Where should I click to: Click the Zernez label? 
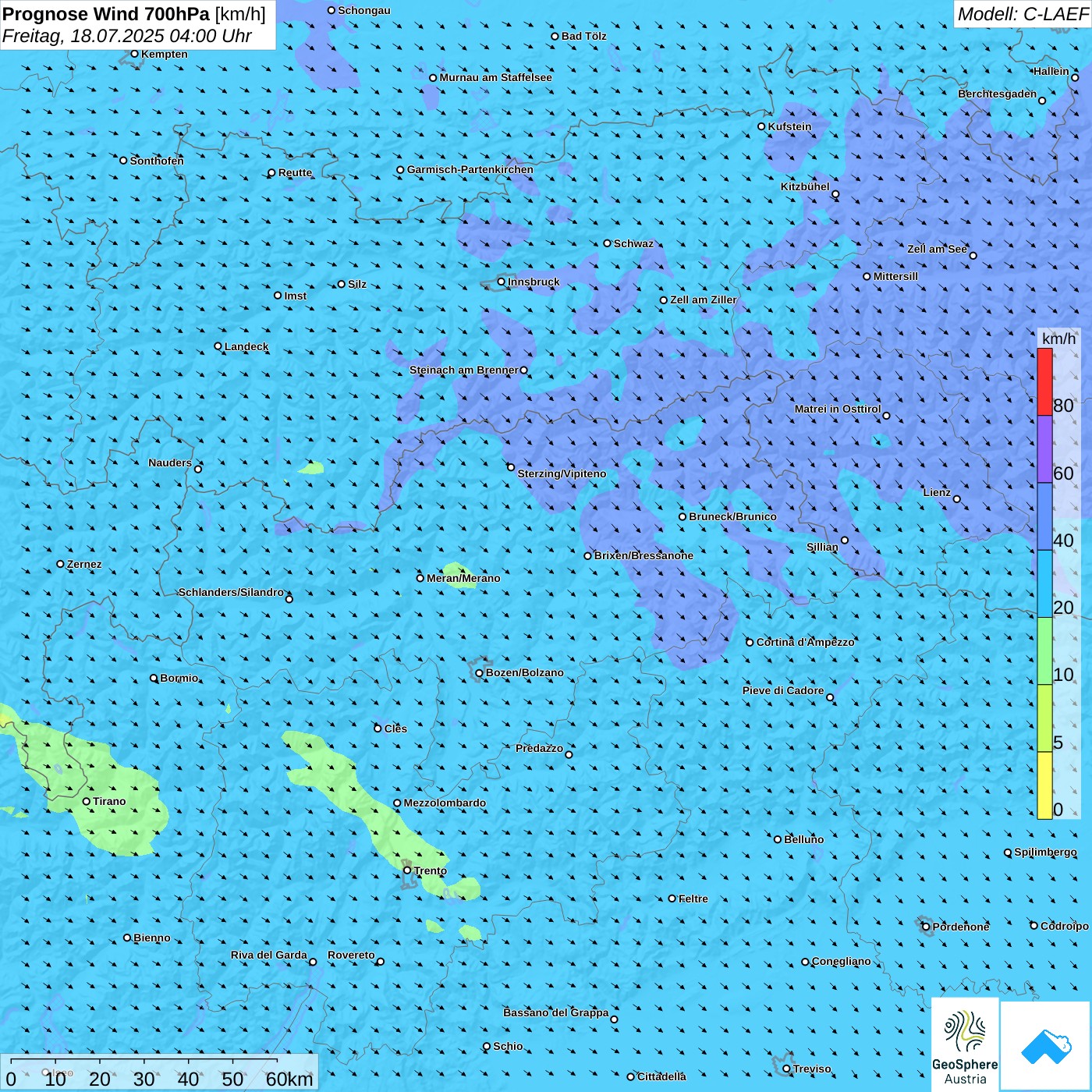tap(84, 564)
